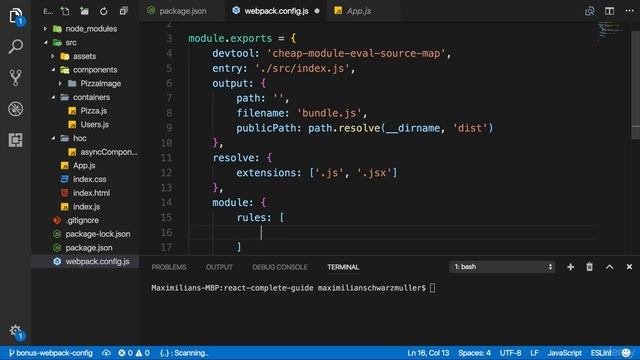This screenshot has height=360, width=640.
Task: Open App.js in the file tree
Action: (x=85, y=165)
